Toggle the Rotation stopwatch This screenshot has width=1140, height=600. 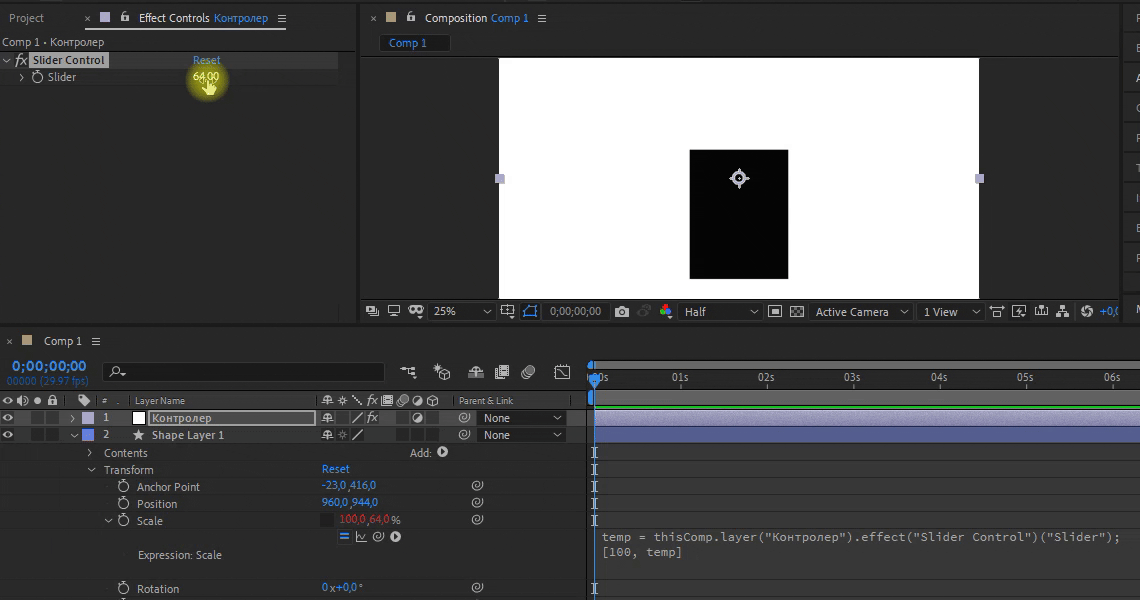tap(124, 588)
